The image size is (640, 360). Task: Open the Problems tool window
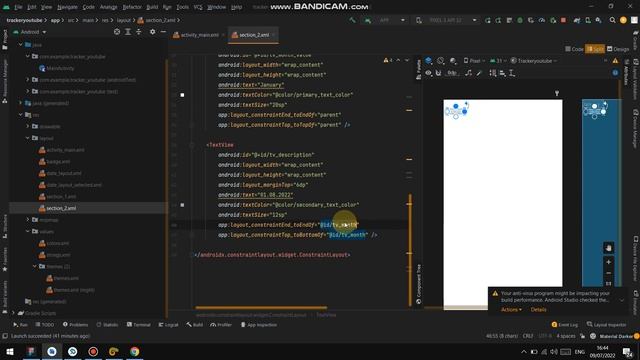pos(76,325)
